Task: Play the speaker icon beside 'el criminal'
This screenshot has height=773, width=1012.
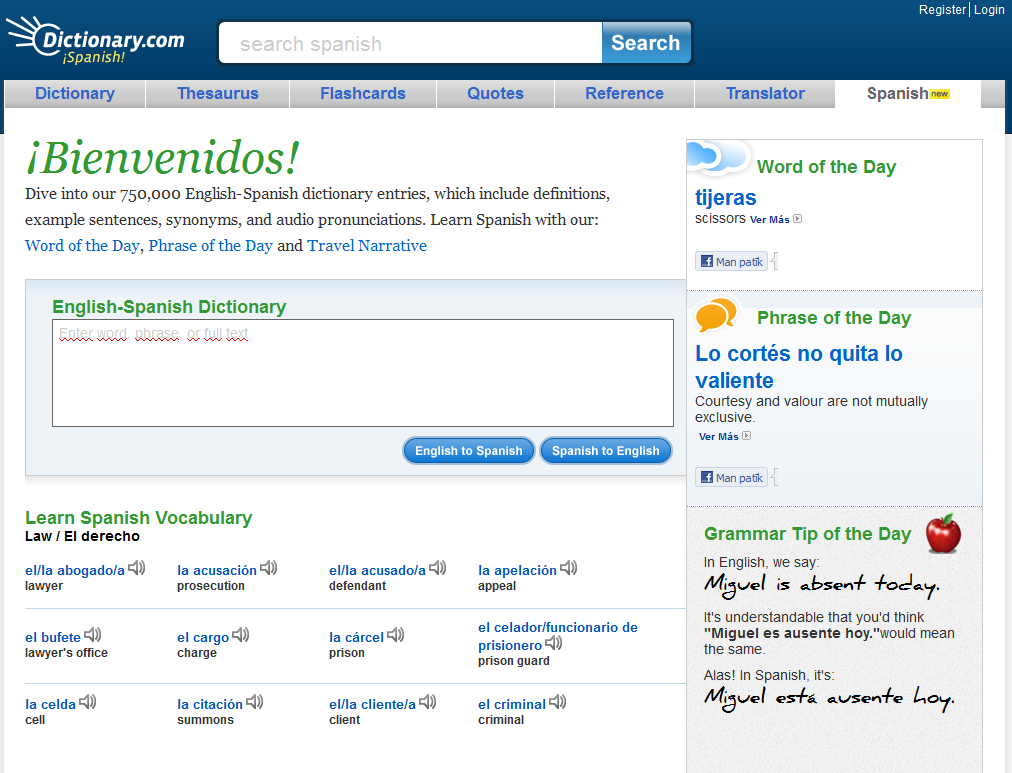Action: (558, 703)
